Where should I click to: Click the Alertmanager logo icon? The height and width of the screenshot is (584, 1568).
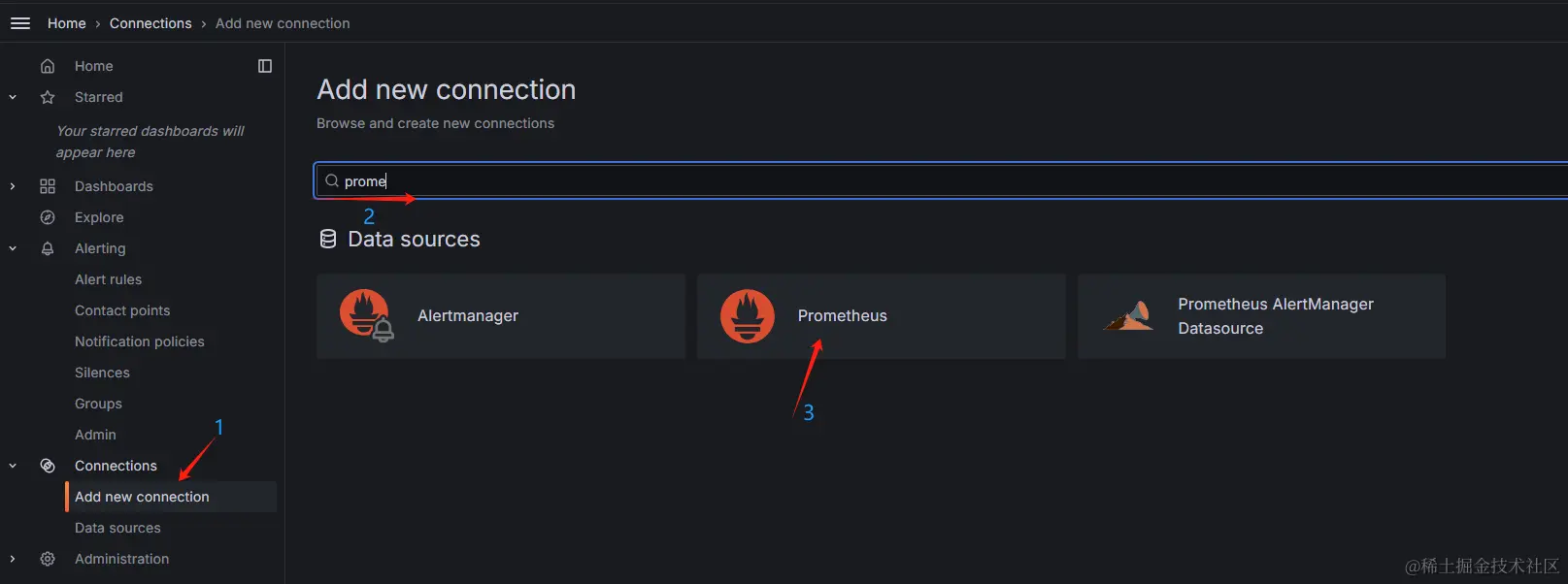click(x=366, y=316)
